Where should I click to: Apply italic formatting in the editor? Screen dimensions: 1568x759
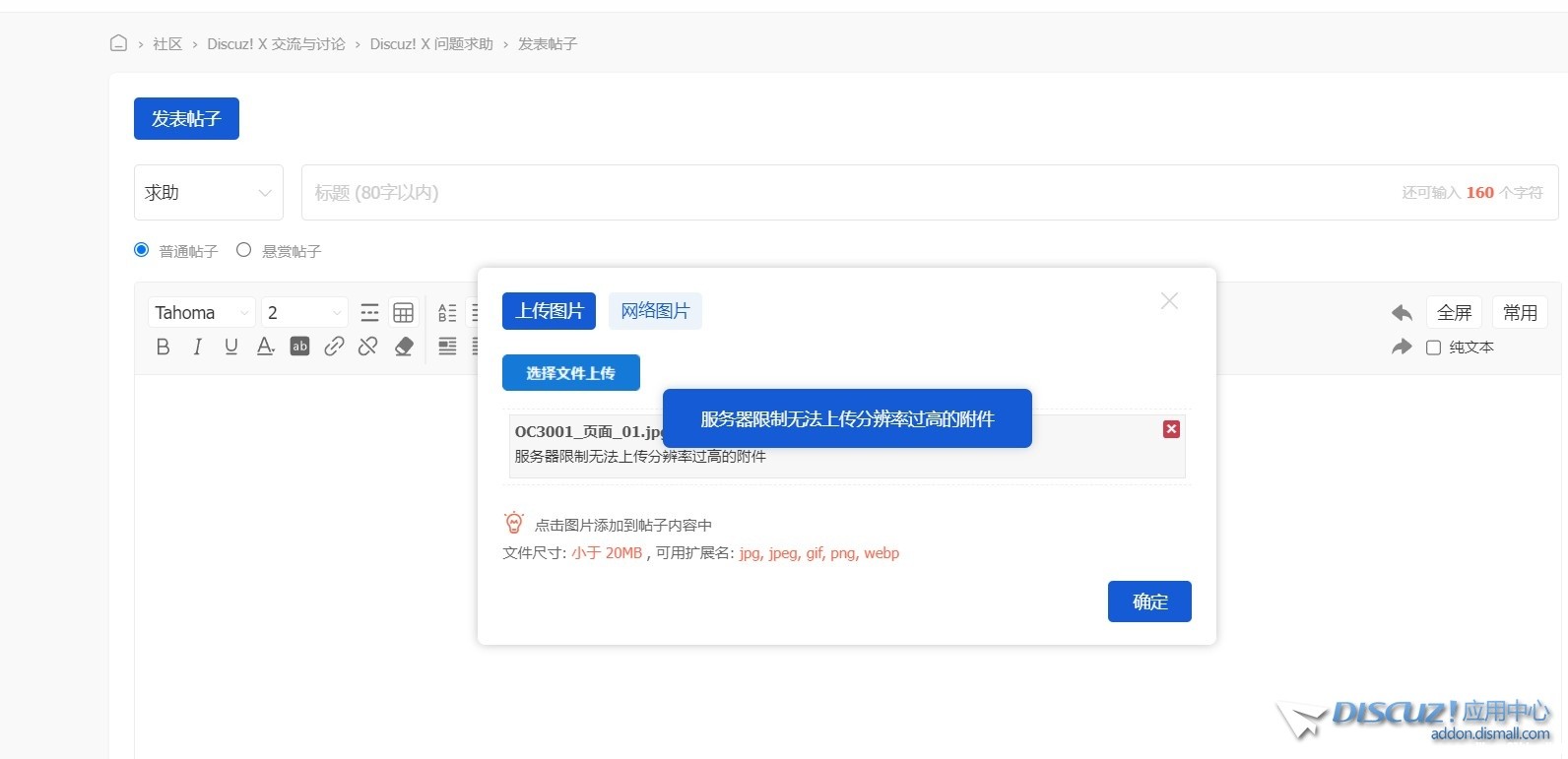[197, 347]
